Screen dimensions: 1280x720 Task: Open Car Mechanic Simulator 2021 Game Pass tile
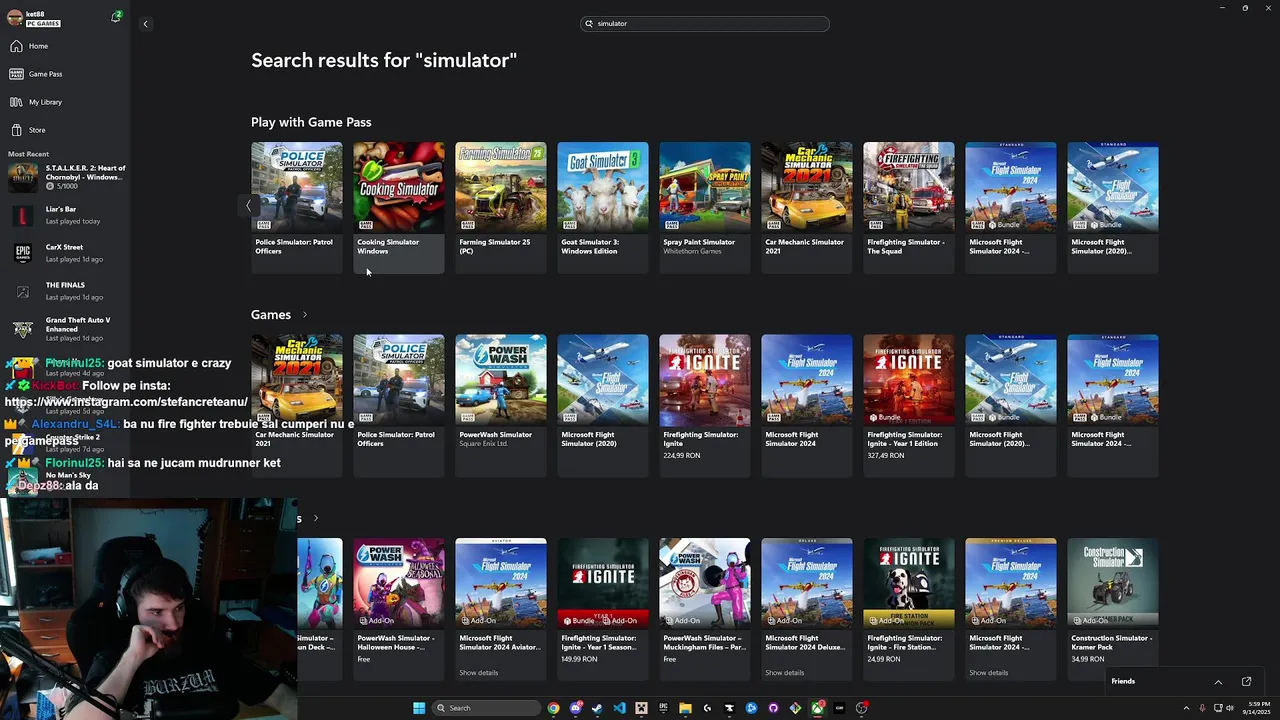click(807, 206)
